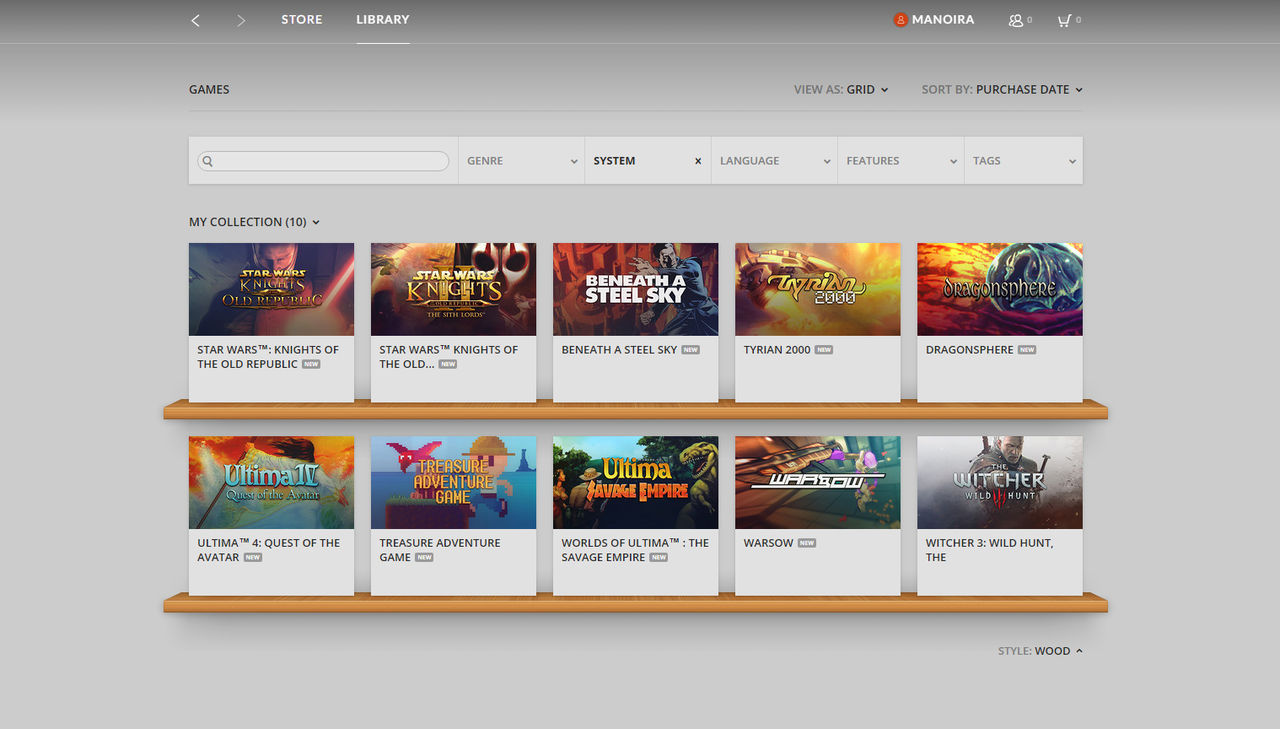Screen dimensions: 1280x729
Task: Open Sort By Purchase Date dropdown
Action: [1002, 90]
